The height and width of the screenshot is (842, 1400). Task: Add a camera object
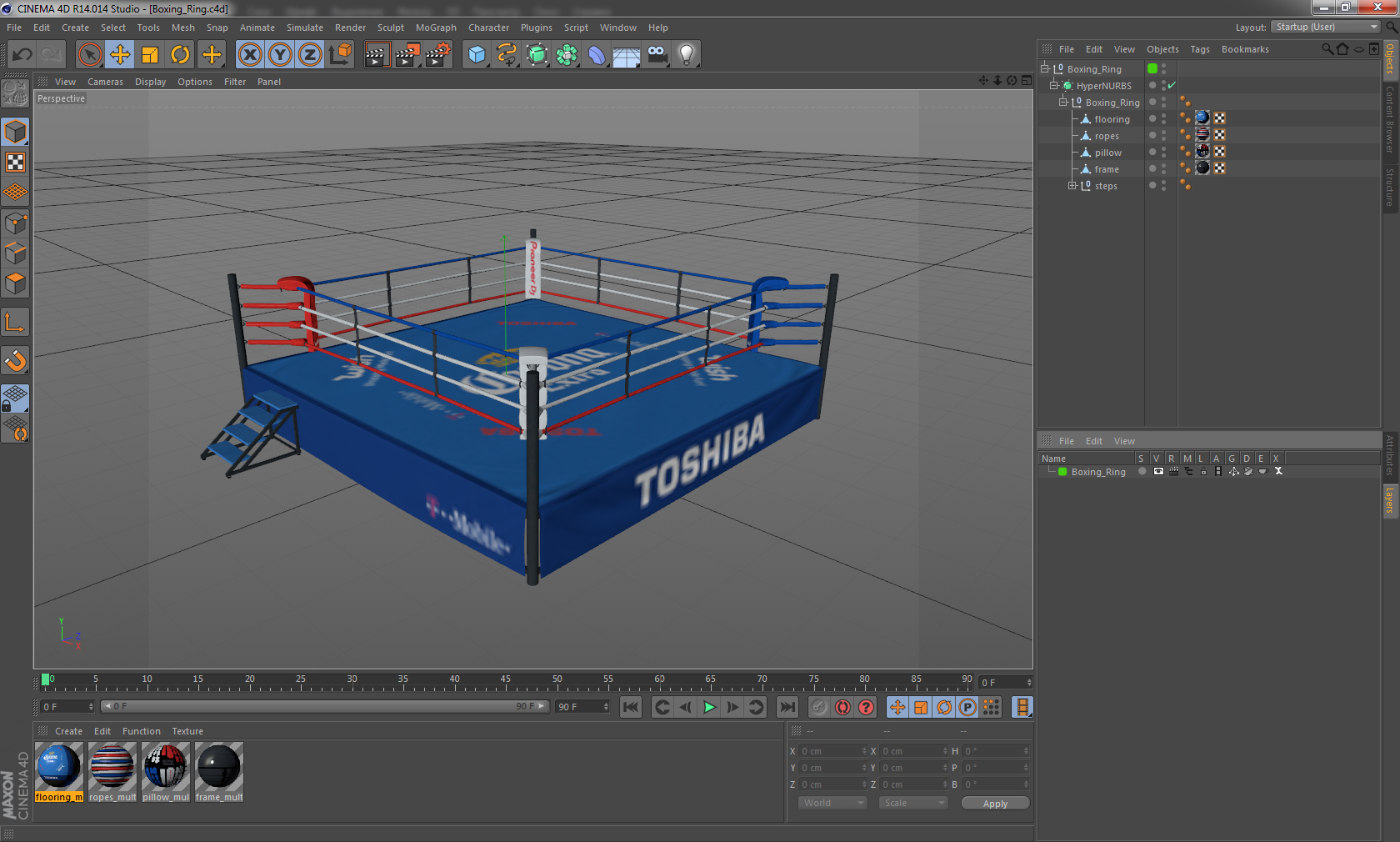click(x=657, y=55)
